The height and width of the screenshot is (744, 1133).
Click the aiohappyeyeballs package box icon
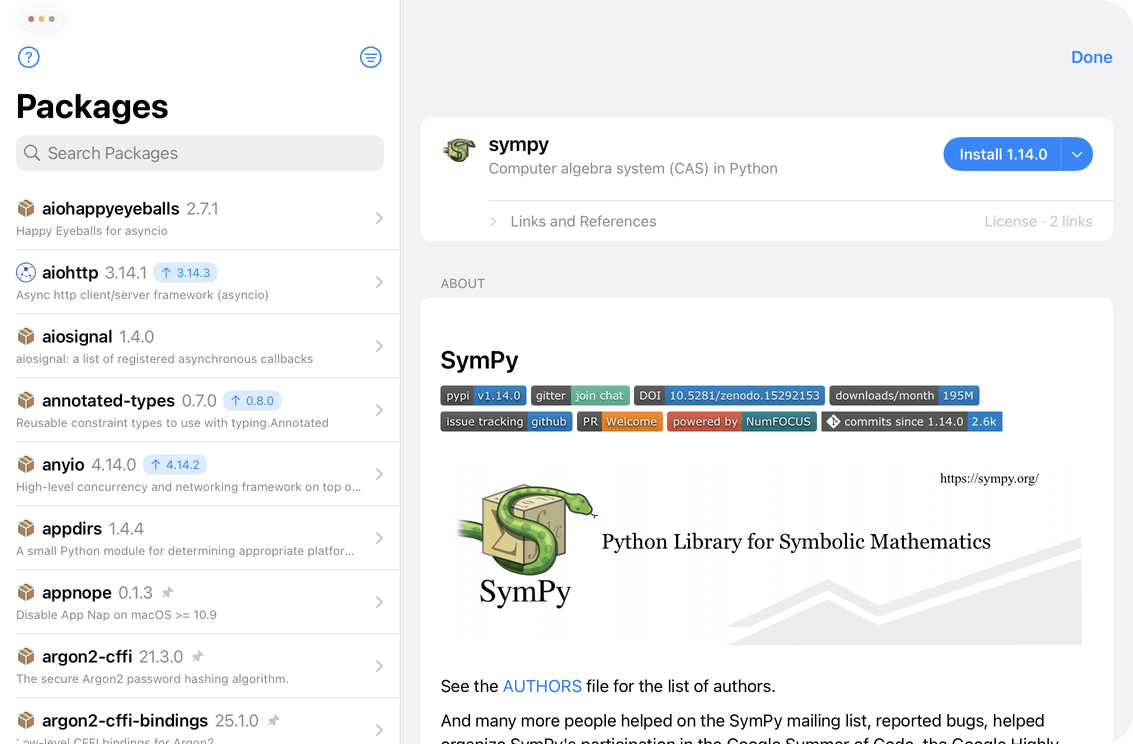(26, 209)
